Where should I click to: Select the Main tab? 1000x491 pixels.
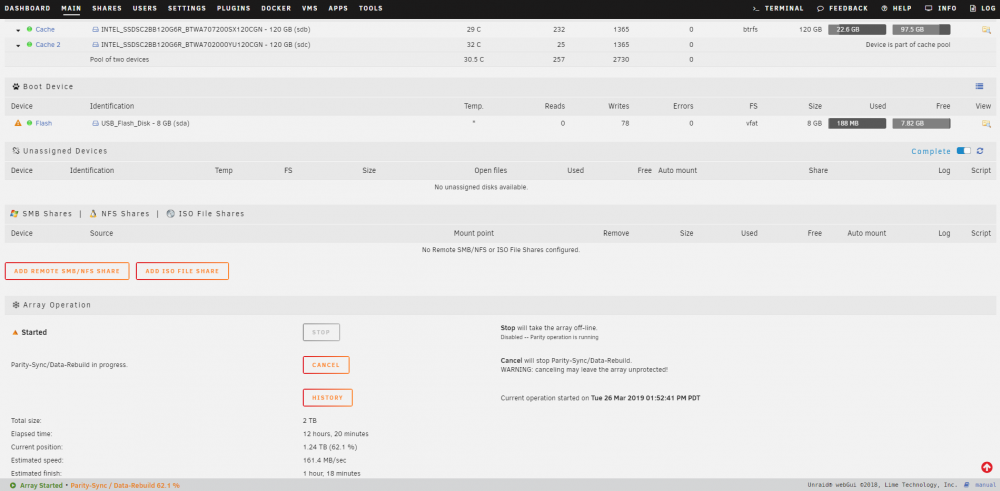click(71, 8)
